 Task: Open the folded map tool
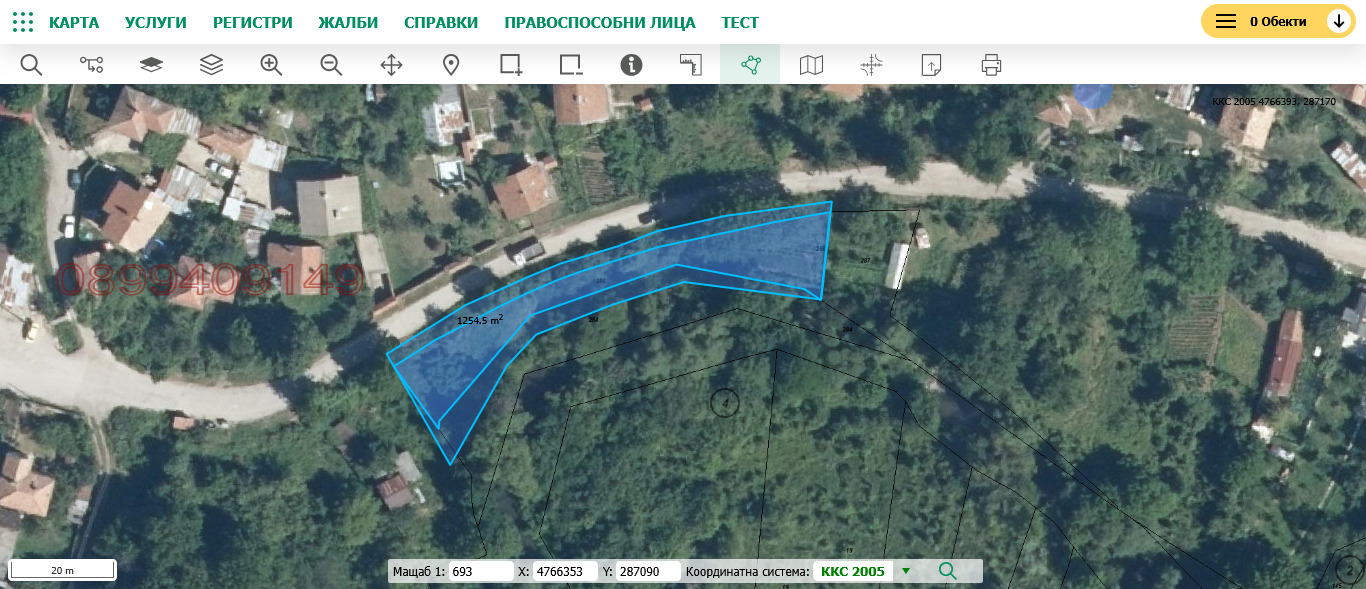tap(811, 65)
